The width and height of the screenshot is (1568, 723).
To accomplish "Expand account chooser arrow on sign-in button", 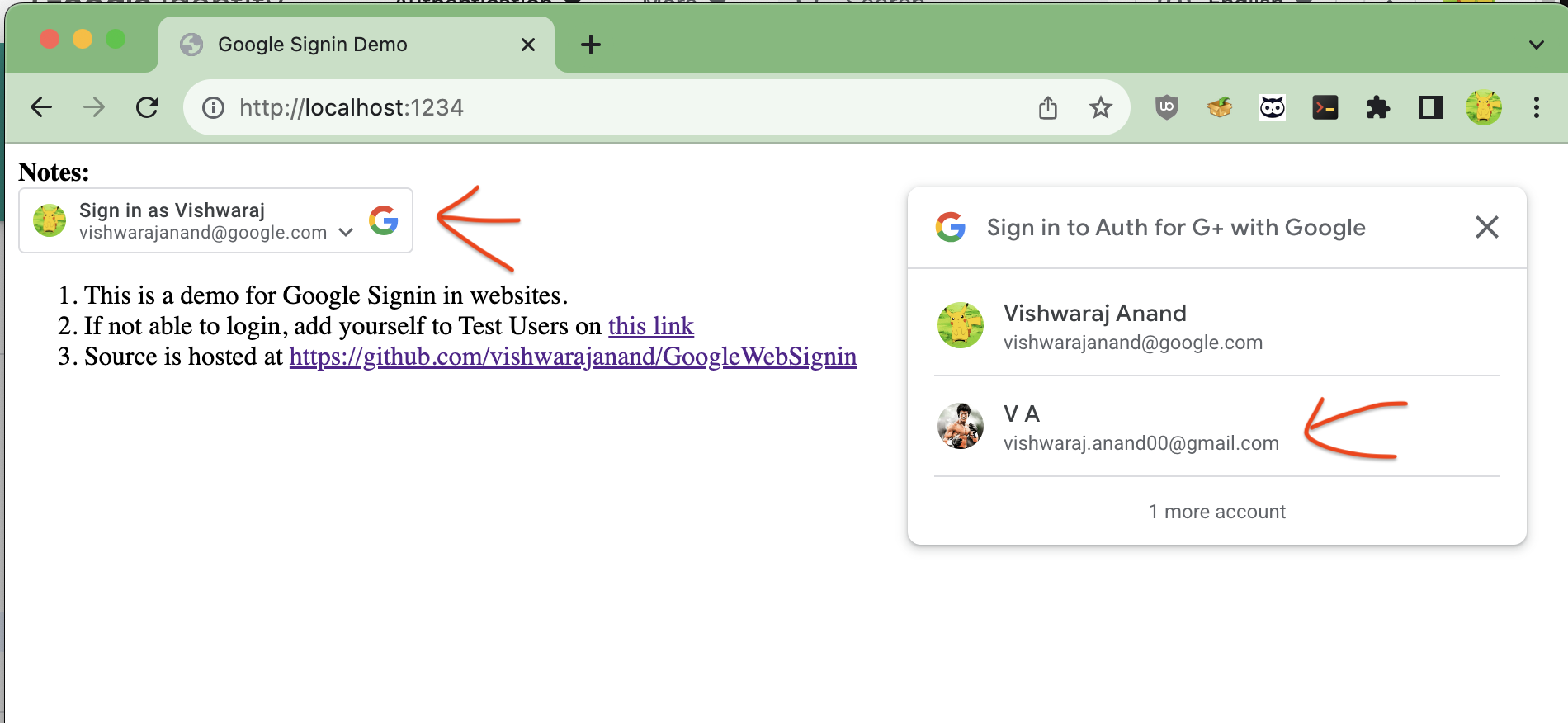I will [x=347, y=233].
